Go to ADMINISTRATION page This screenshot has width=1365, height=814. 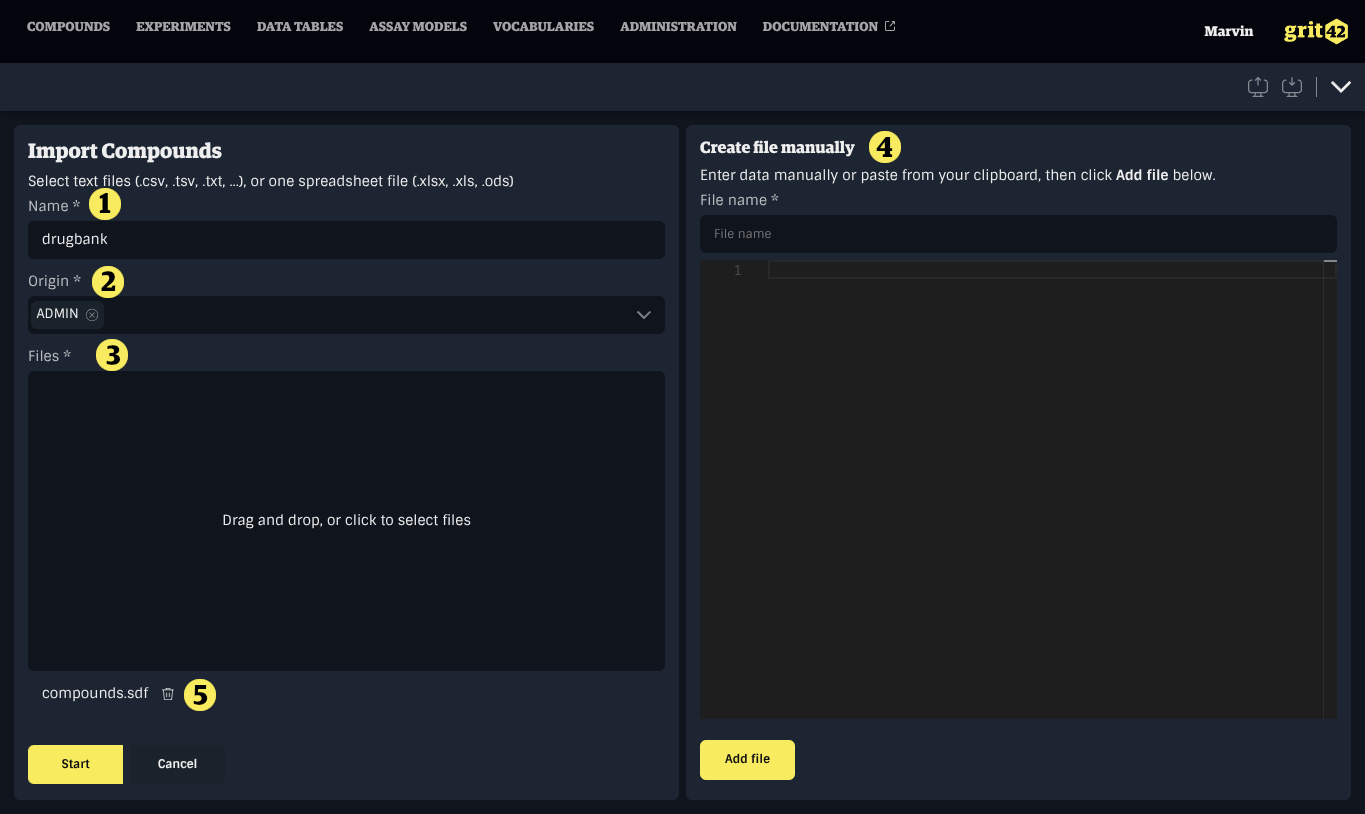pos(678,27)
